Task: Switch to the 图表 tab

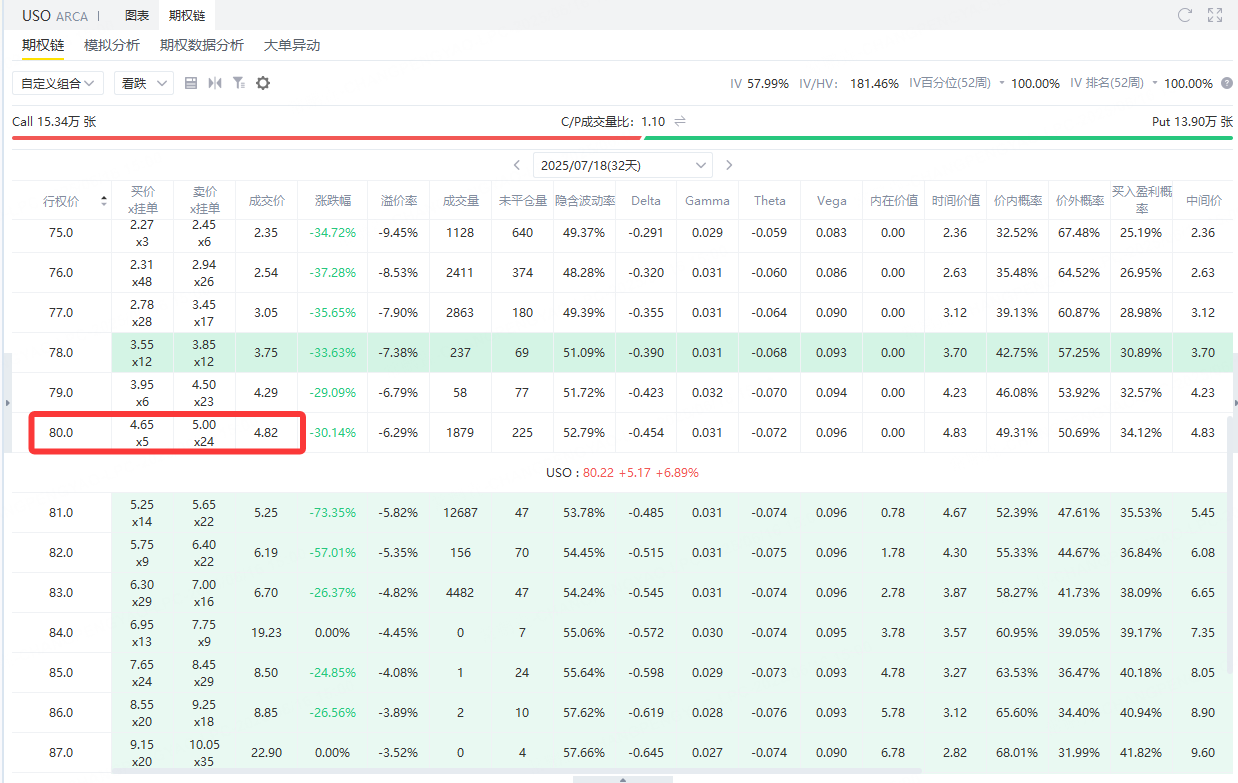Action: coord(137,15)
